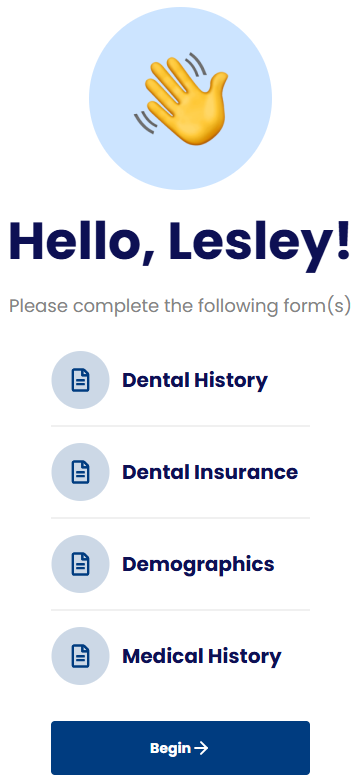Tap the Demographics document icon
The height and width of the screenshot is (778, 360).
tap(80, 564)
